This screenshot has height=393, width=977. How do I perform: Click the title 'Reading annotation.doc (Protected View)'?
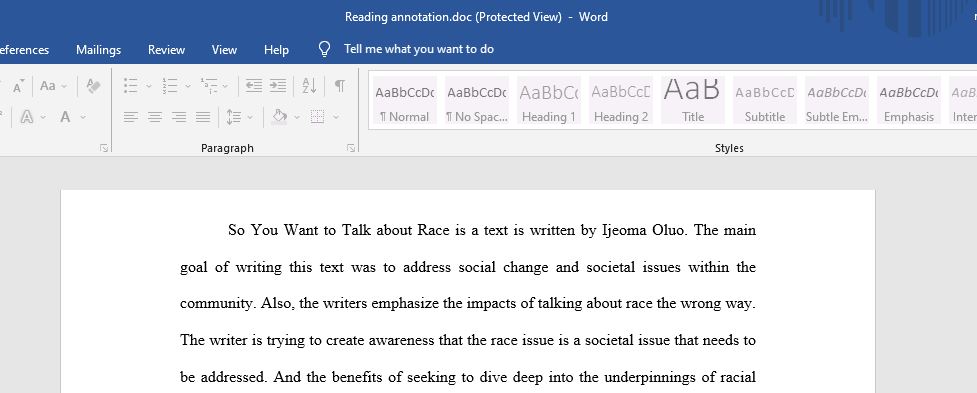454,17
